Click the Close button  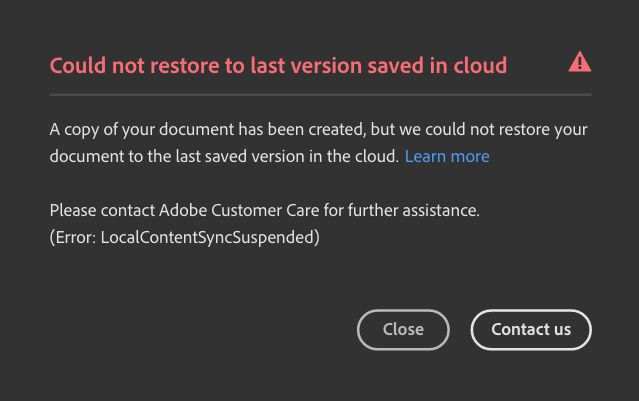point(403,329)
